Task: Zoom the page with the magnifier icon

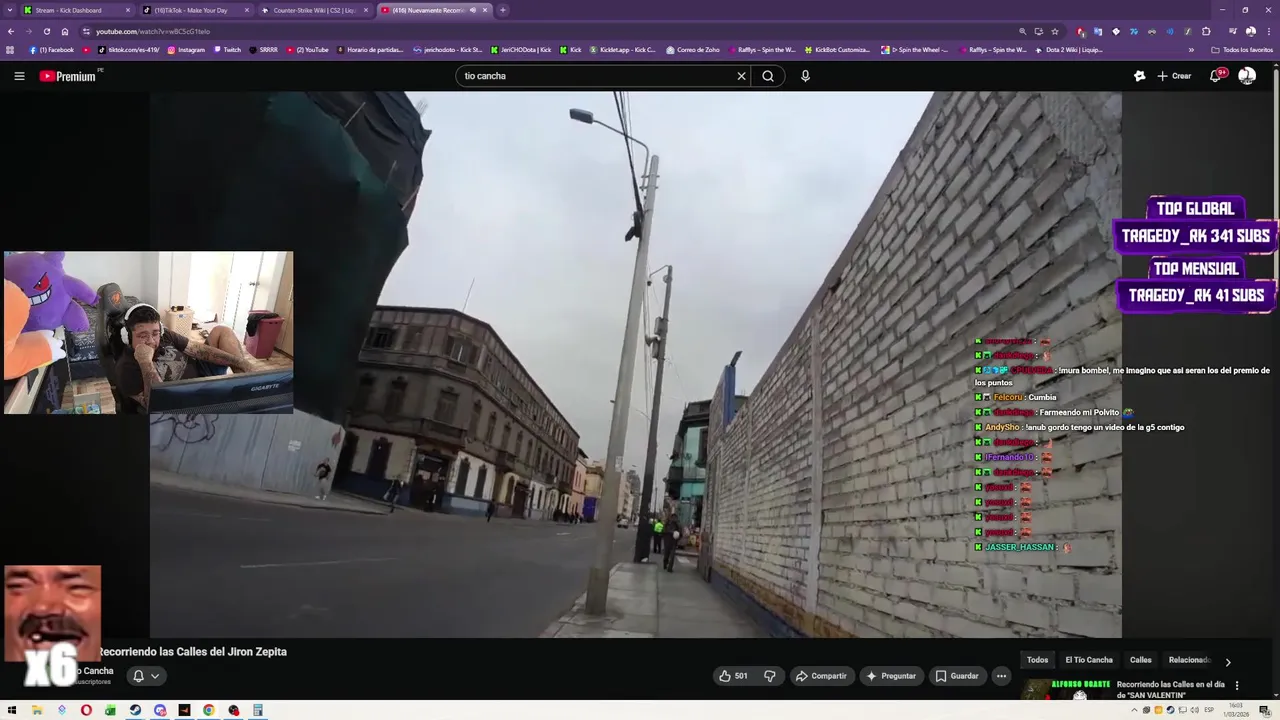Action: (1022, 31)
